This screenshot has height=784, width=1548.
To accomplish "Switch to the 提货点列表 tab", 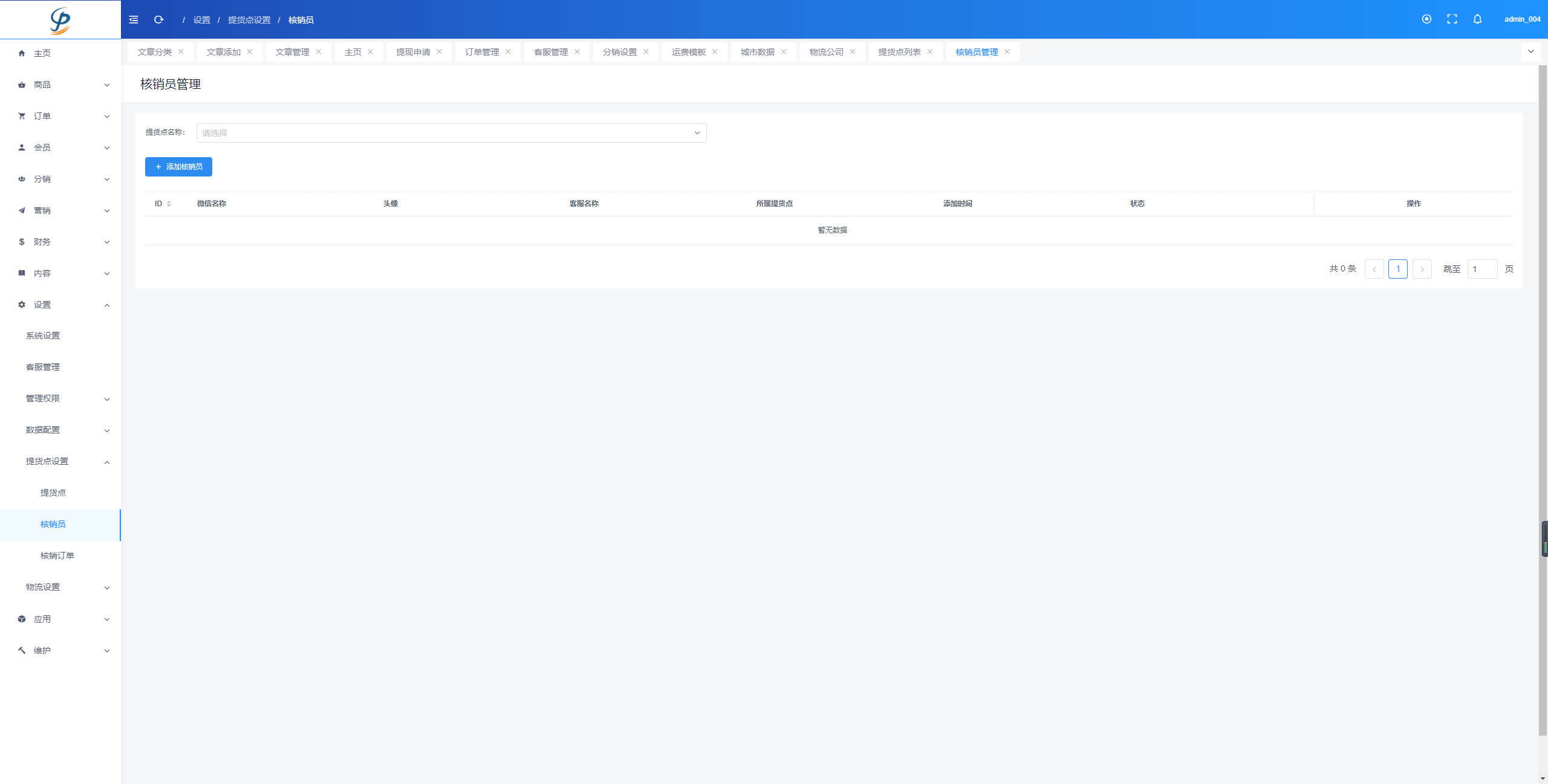I will pyautogui.click(x=900, y=52).
